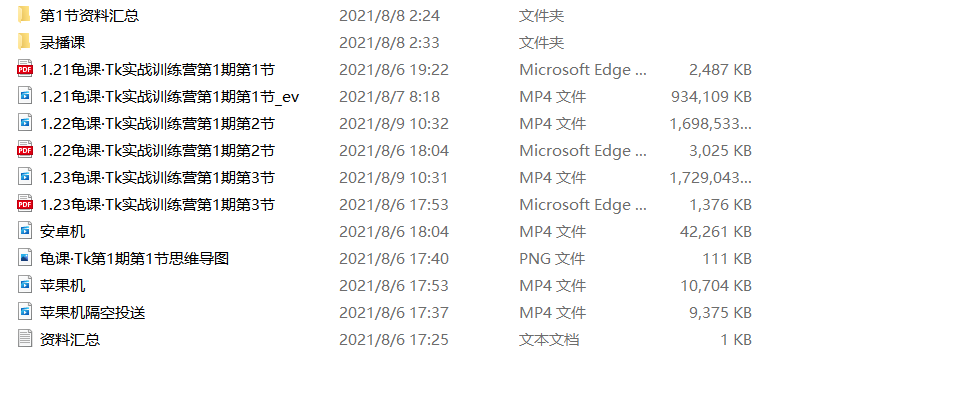Click the 安卓机 video file icon
The width and height of the screenshot is (971, 418).
(25, 231)
